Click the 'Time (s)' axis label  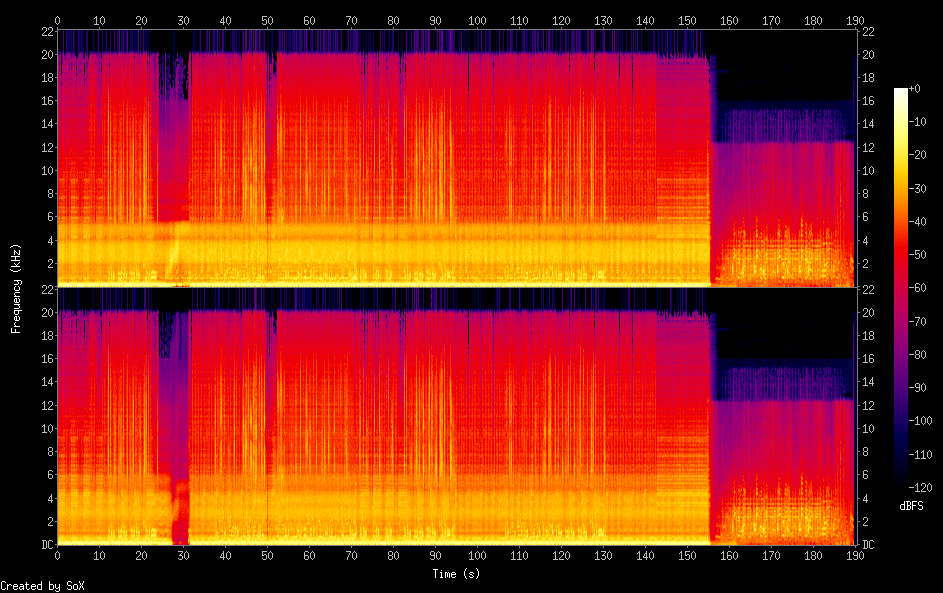pyautogui.click(x=455, y=574)
